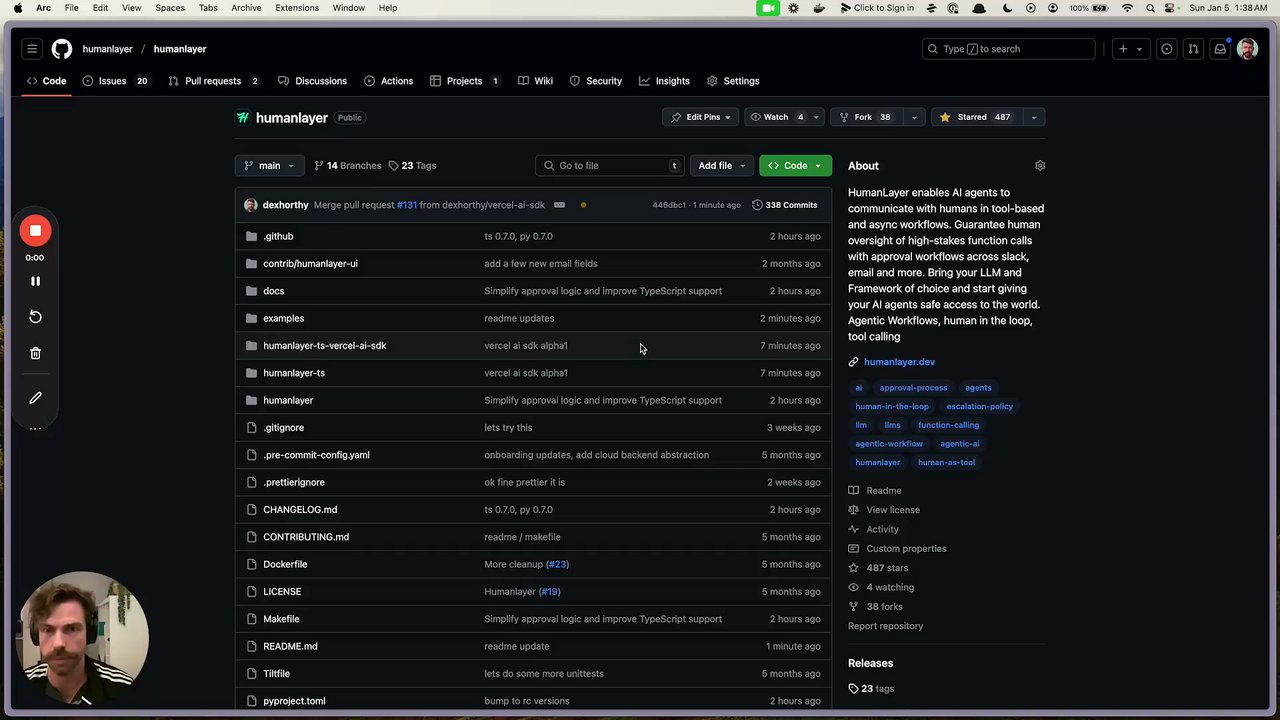
Task: Click dexhorthy's avatar on the latest commit
Action: click(x=250, y=205)
